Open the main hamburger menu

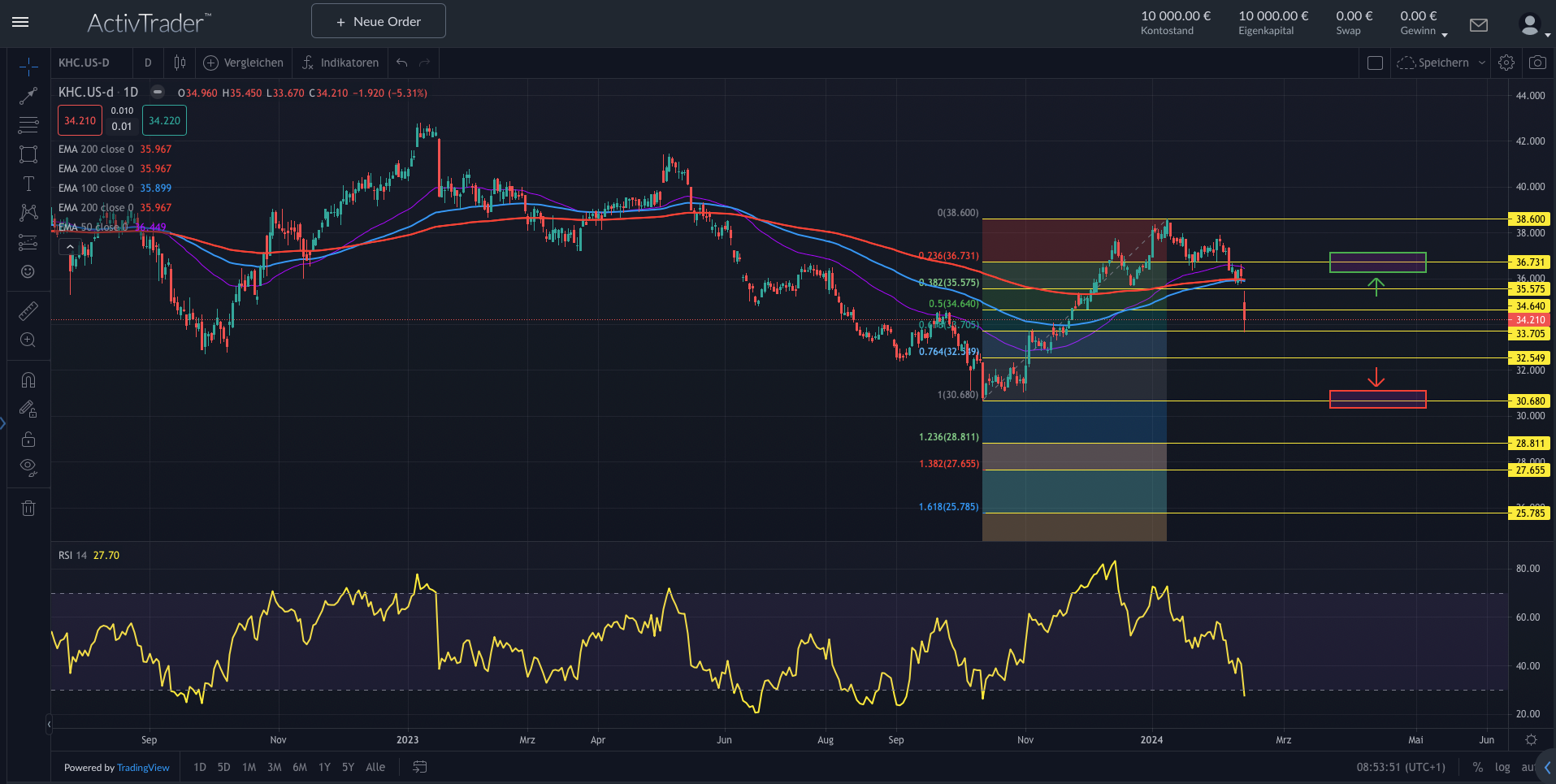(20, 22)
